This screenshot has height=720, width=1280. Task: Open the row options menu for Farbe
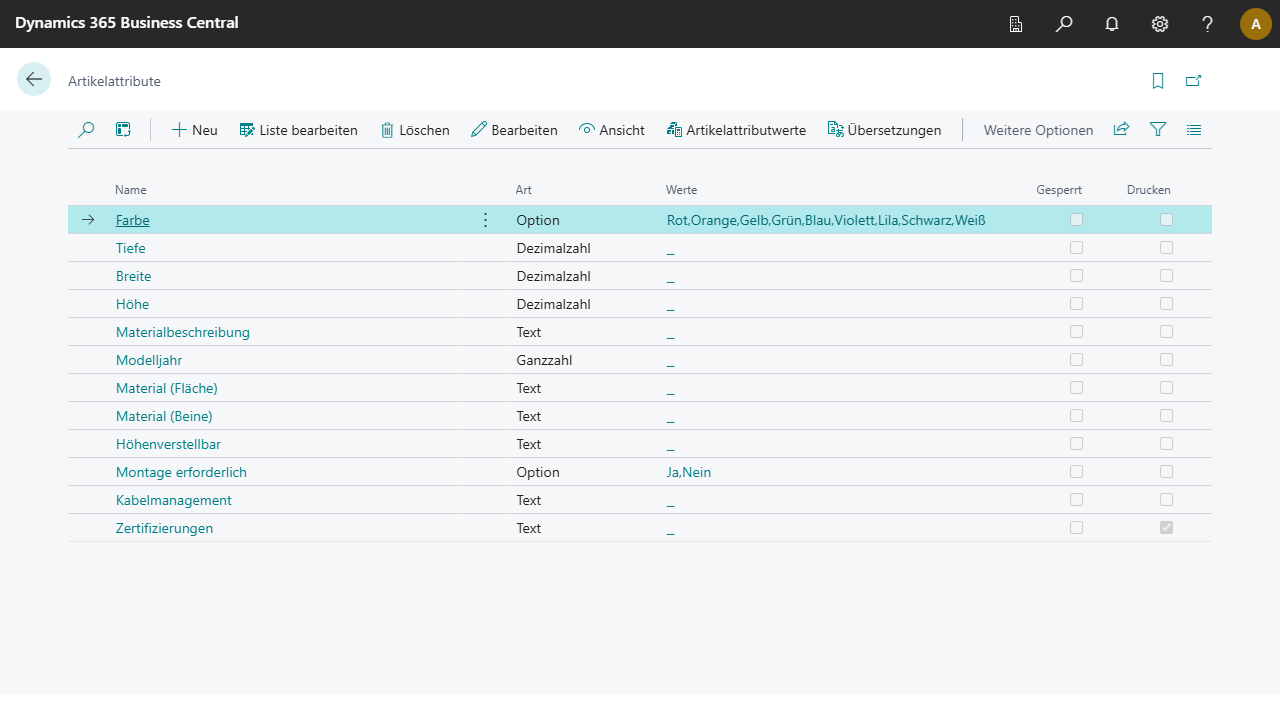(486, 220)
